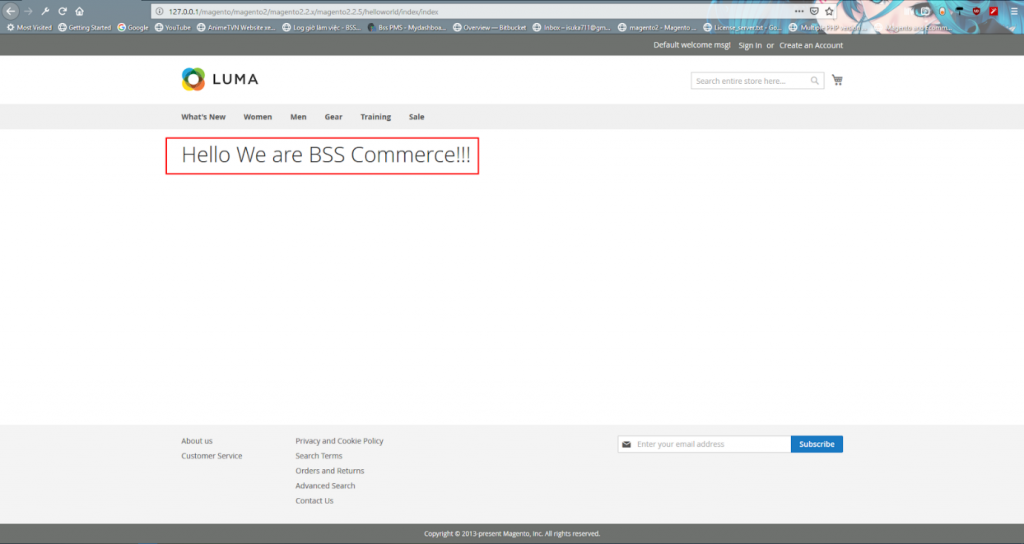Open the Google bookmark
Screen dimensions: 1024x544
point(133,27)
